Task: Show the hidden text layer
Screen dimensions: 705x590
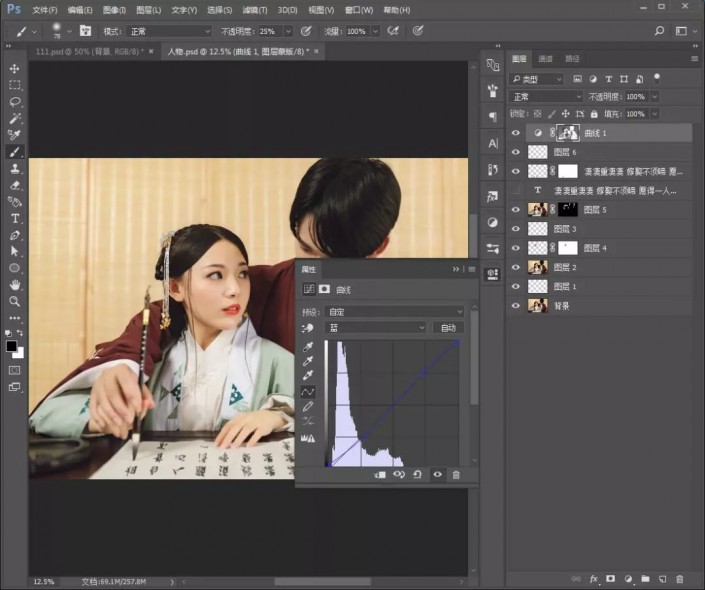Action: click(x=516, y=191)
